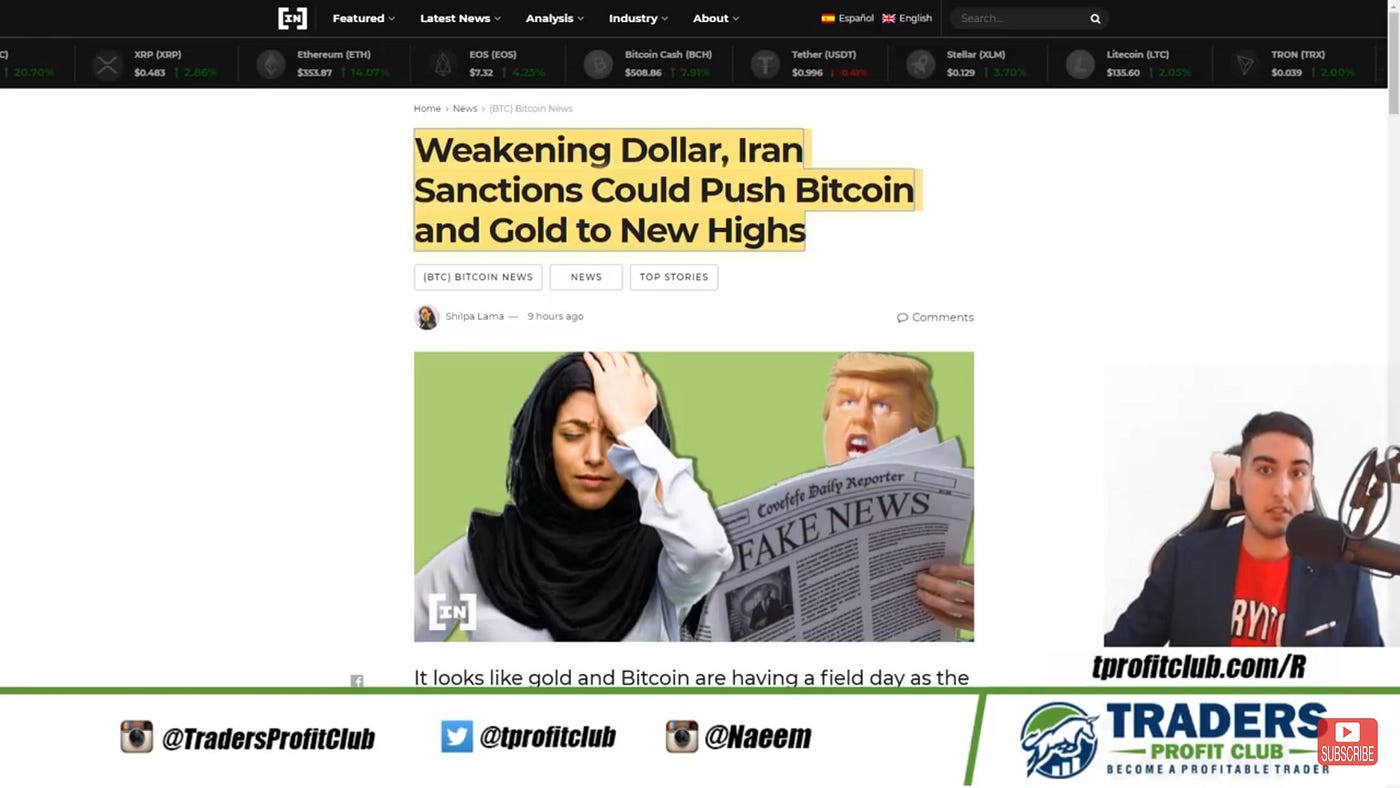Click the Ethereum ticker icon
The width and height of the screenshot is (1400, 788).
click(x=270, y=65)
